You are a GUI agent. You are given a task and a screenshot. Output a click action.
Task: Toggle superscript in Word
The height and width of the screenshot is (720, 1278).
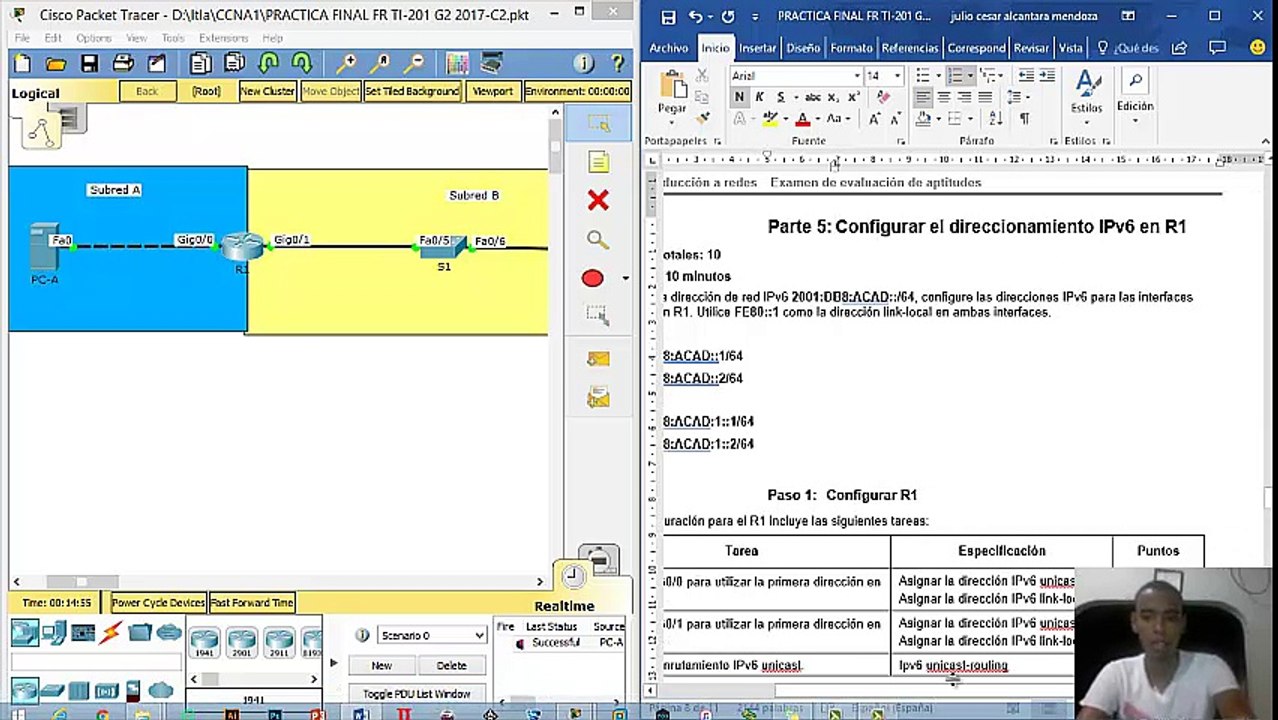[x=855, y=97]
